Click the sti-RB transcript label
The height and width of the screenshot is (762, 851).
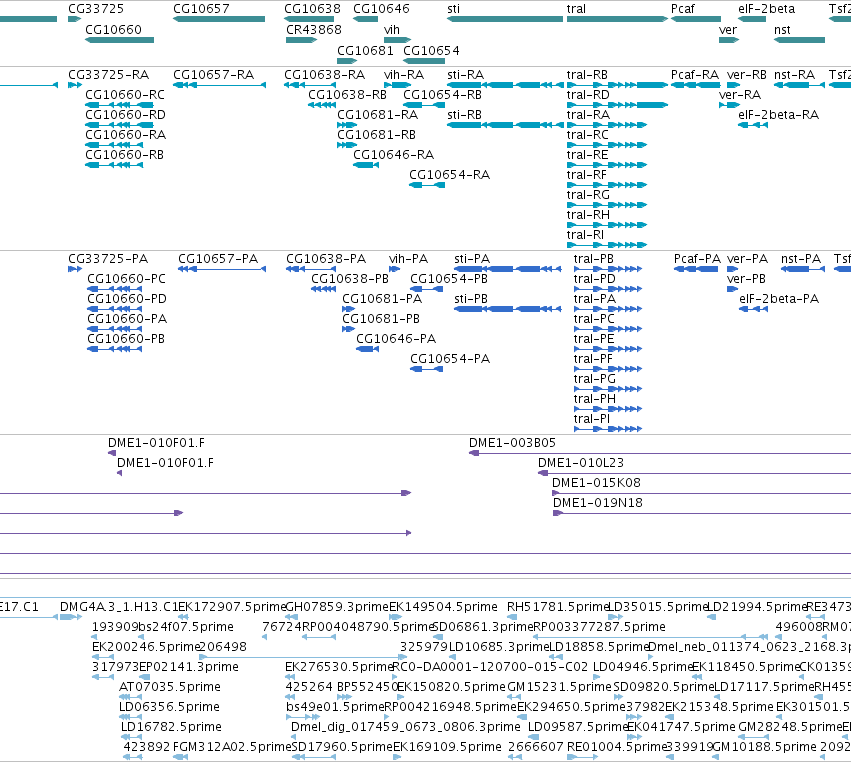(464, 115)
